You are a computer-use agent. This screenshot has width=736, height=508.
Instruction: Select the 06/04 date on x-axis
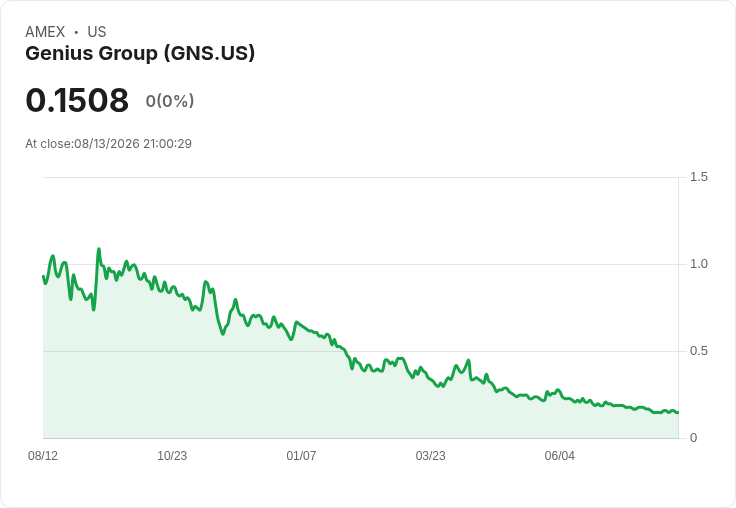[559, 455]
